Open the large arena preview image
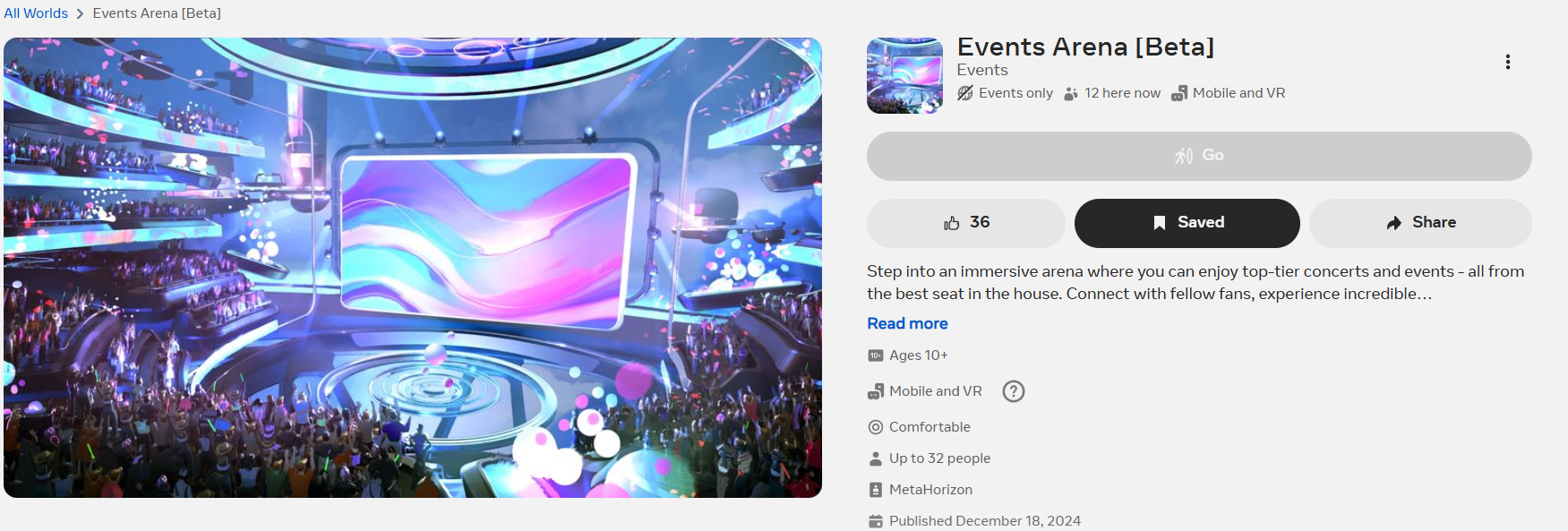The width and height of the screenshot is (1568, 531). [413, 268]
